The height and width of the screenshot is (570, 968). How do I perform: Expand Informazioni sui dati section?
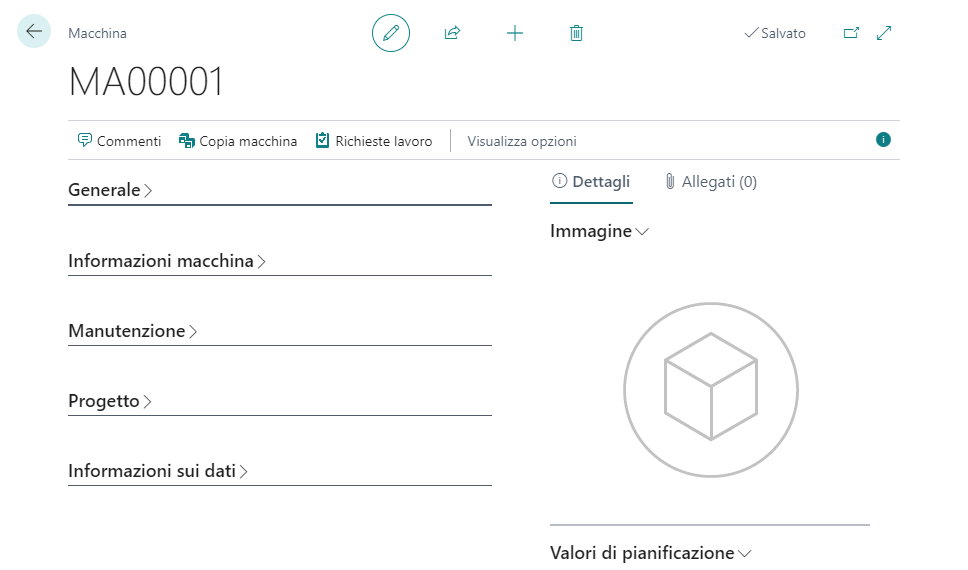pyautogui.click(x=157, y=471)
